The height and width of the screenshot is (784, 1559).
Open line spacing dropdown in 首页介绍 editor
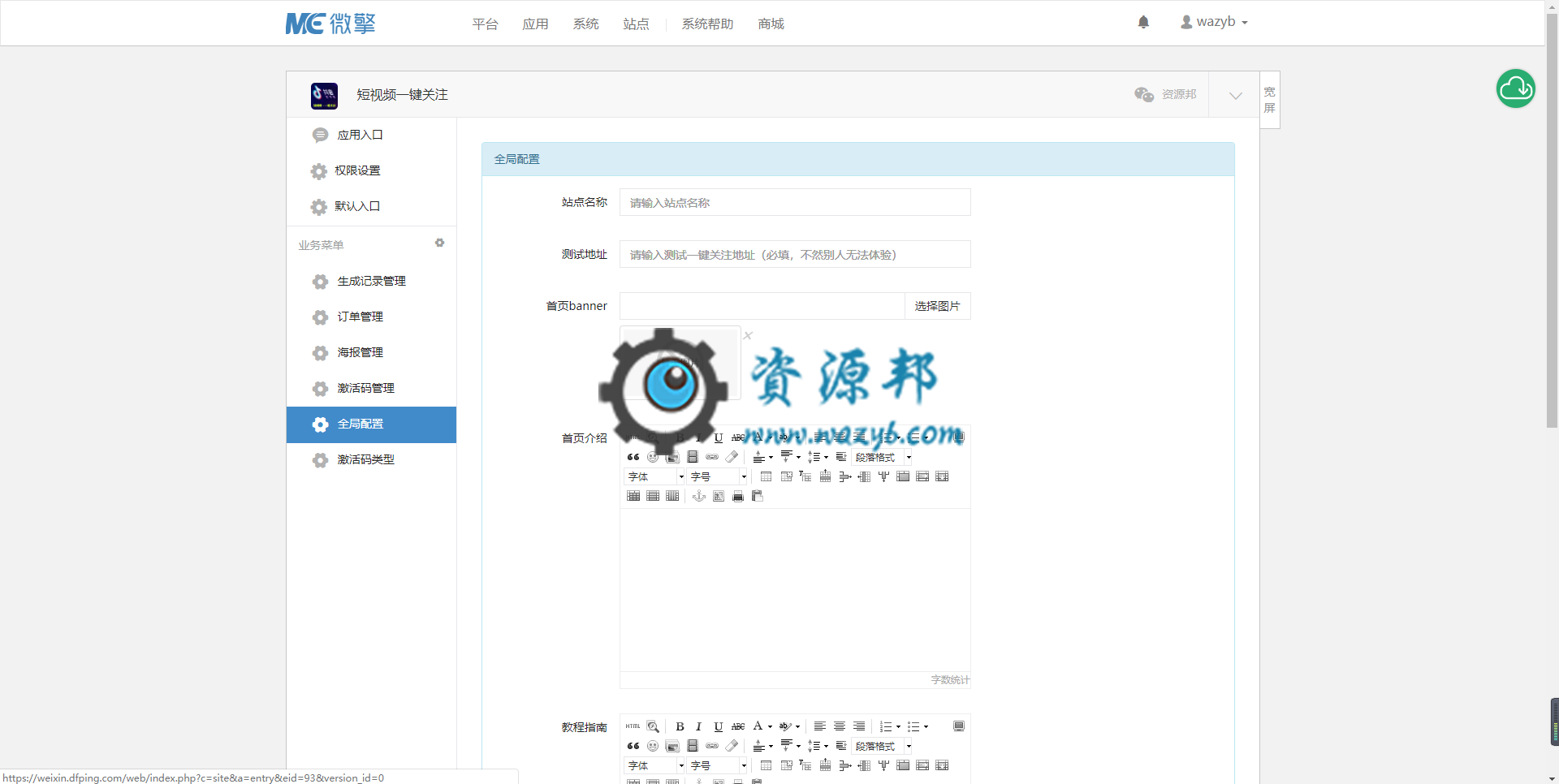[x=818, y=457]
